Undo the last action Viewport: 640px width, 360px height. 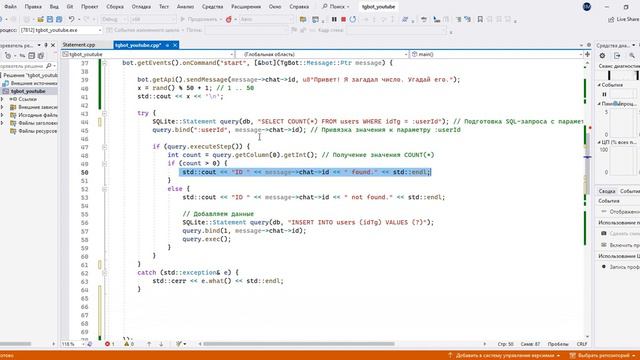coord(71,19)
